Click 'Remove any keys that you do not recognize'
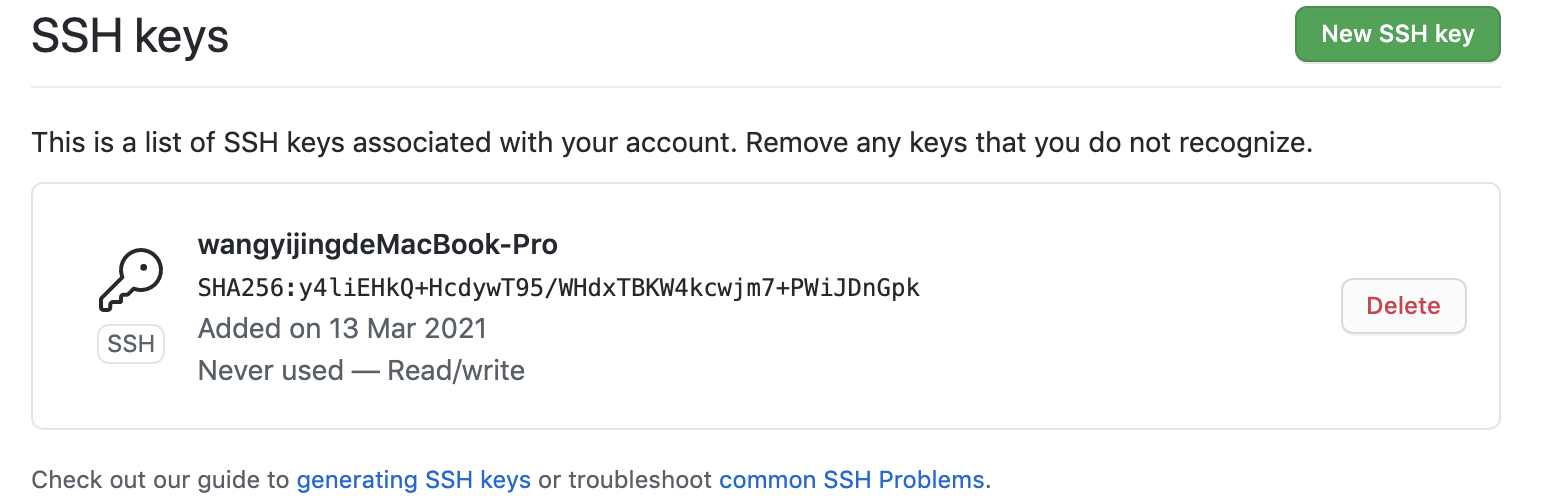This screenshot has width=1542, height=498. point(1029,143)
